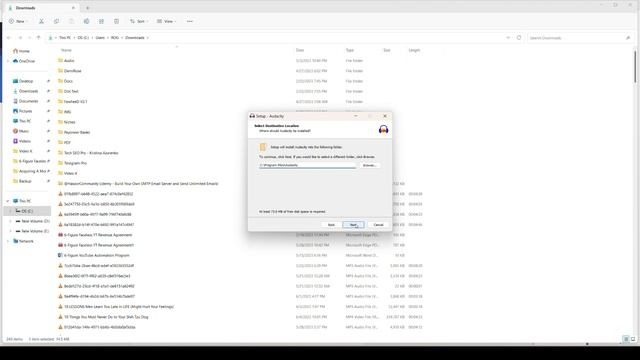
Task: Click the Copy icon in Explorer toolbar
Action: tap(56, 21)
